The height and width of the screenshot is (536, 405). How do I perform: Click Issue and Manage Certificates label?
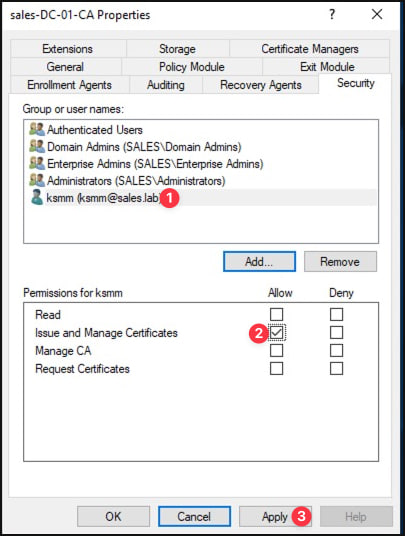[x=106, y=333]
